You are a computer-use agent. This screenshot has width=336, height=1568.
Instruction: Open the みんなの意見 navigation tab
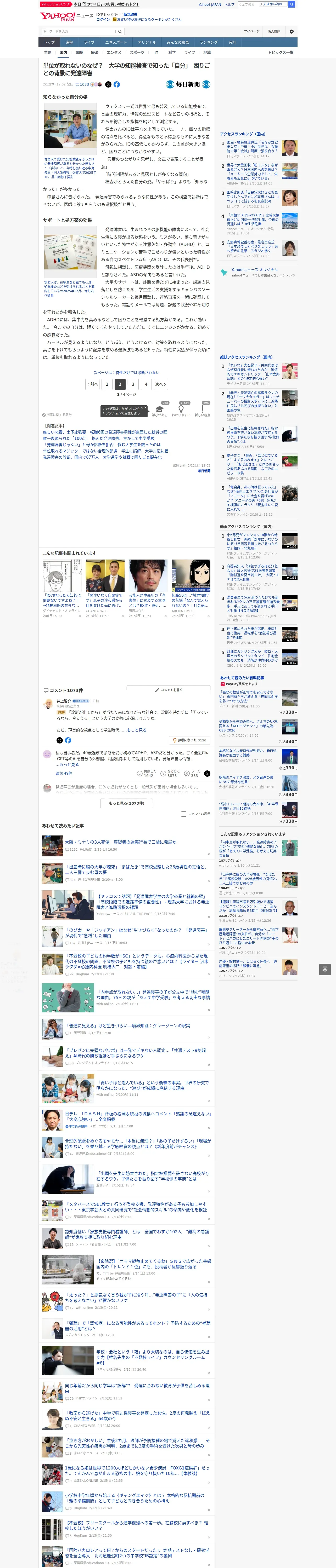(x=178, y=42)
